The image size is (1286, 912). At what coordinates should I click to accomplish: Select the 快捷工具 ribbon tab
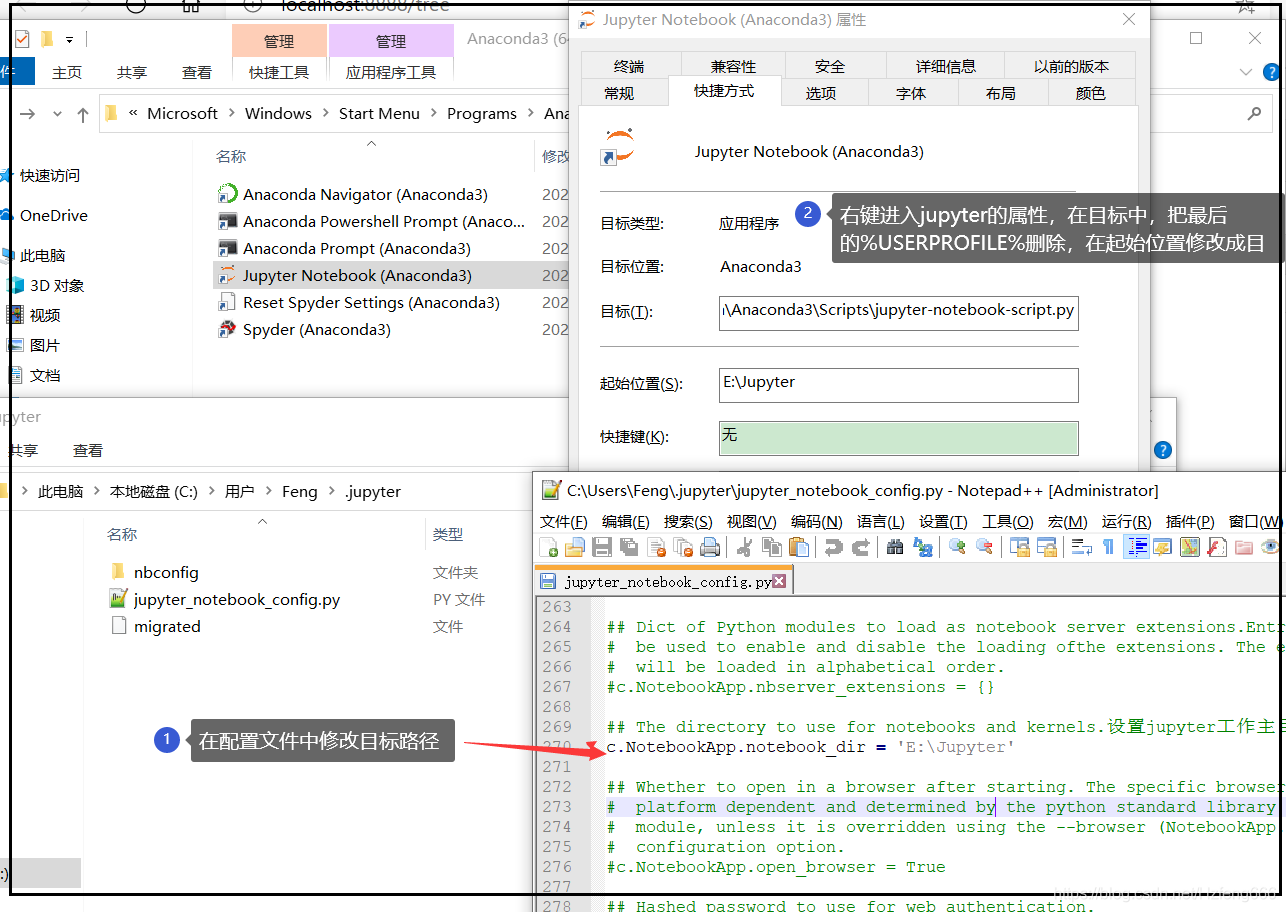click(x=279, y=72)
